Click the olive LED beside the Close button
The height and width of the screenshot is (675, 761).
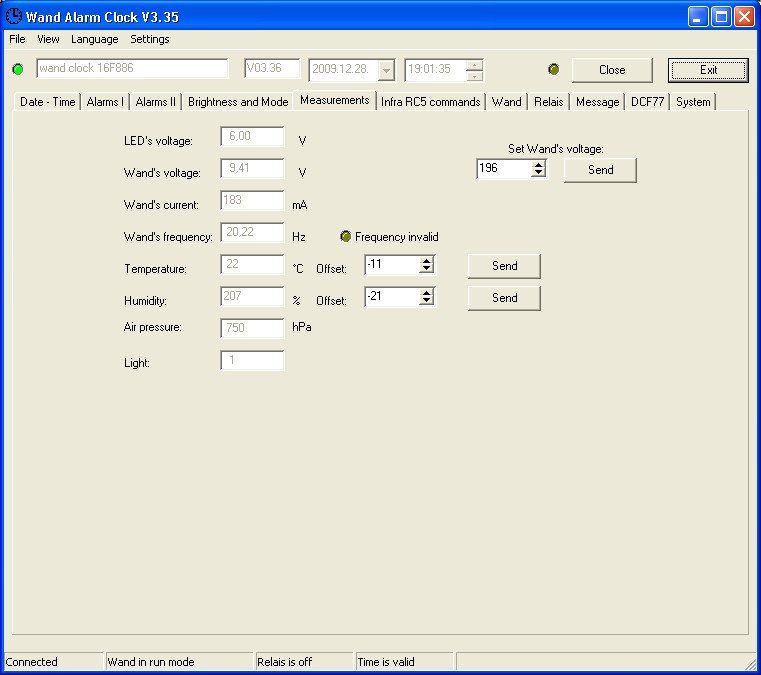553,69
